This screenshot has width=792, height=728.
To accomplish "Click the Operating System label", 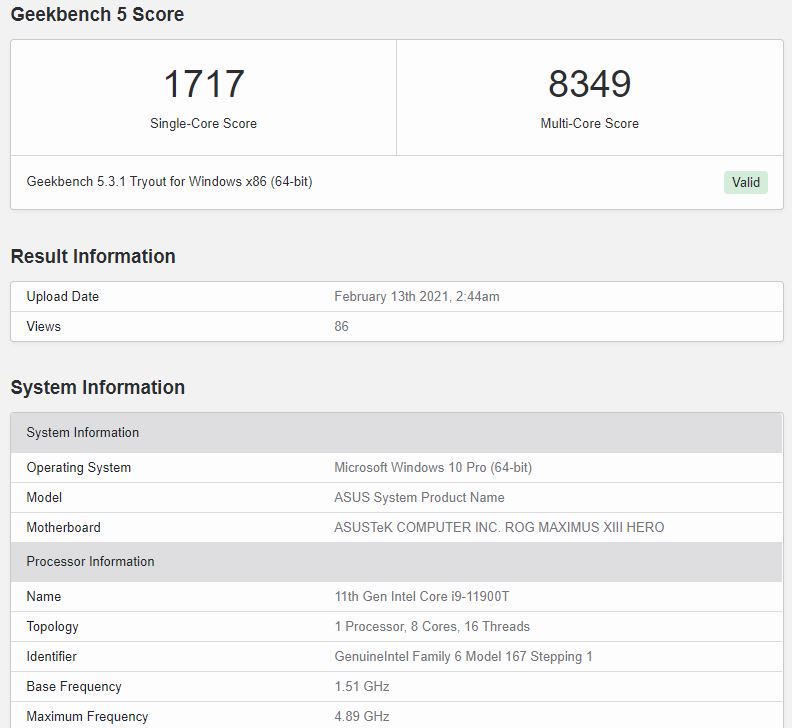I will tap(79, 467).
